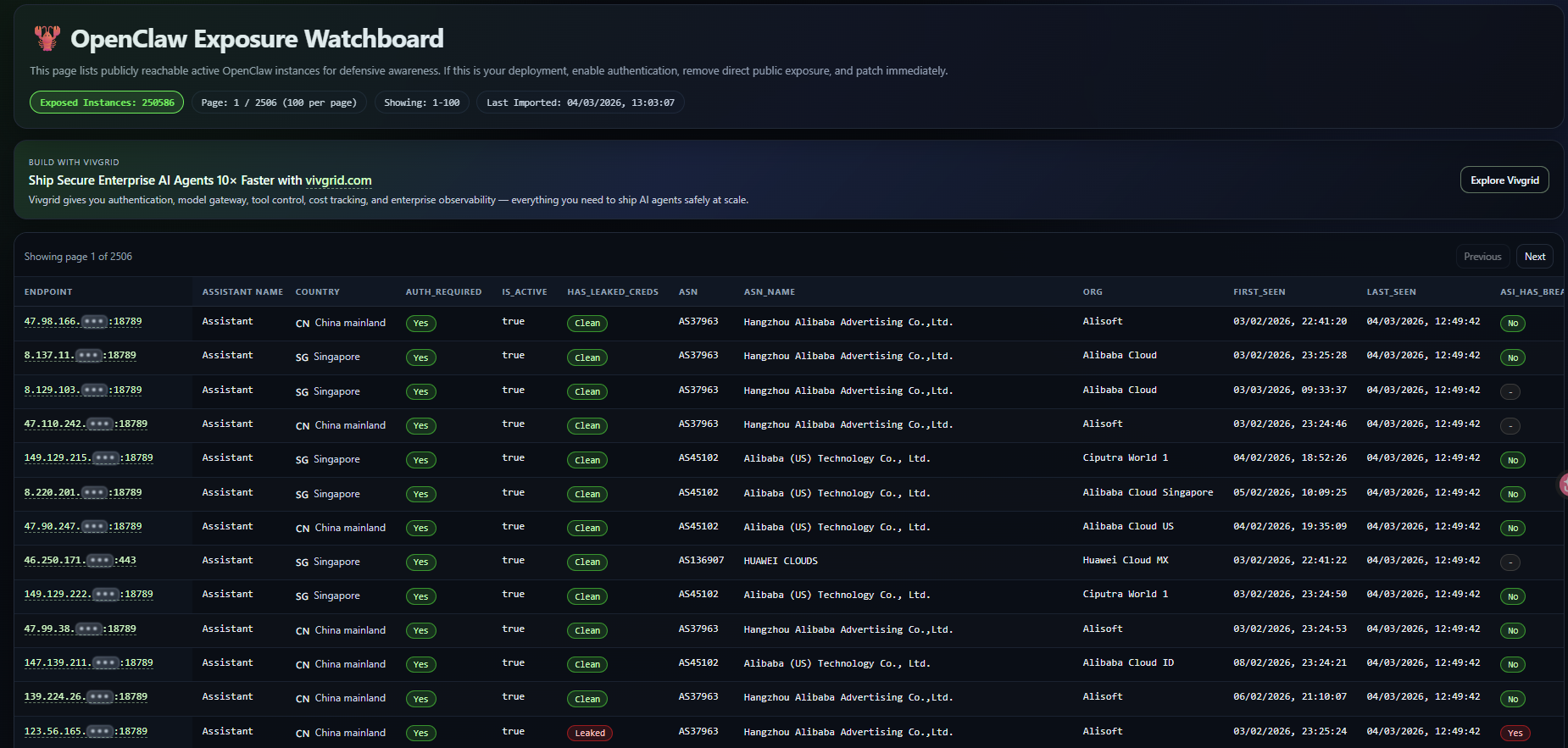Click the ENDPOINT column header

click(x=48, y=292)
